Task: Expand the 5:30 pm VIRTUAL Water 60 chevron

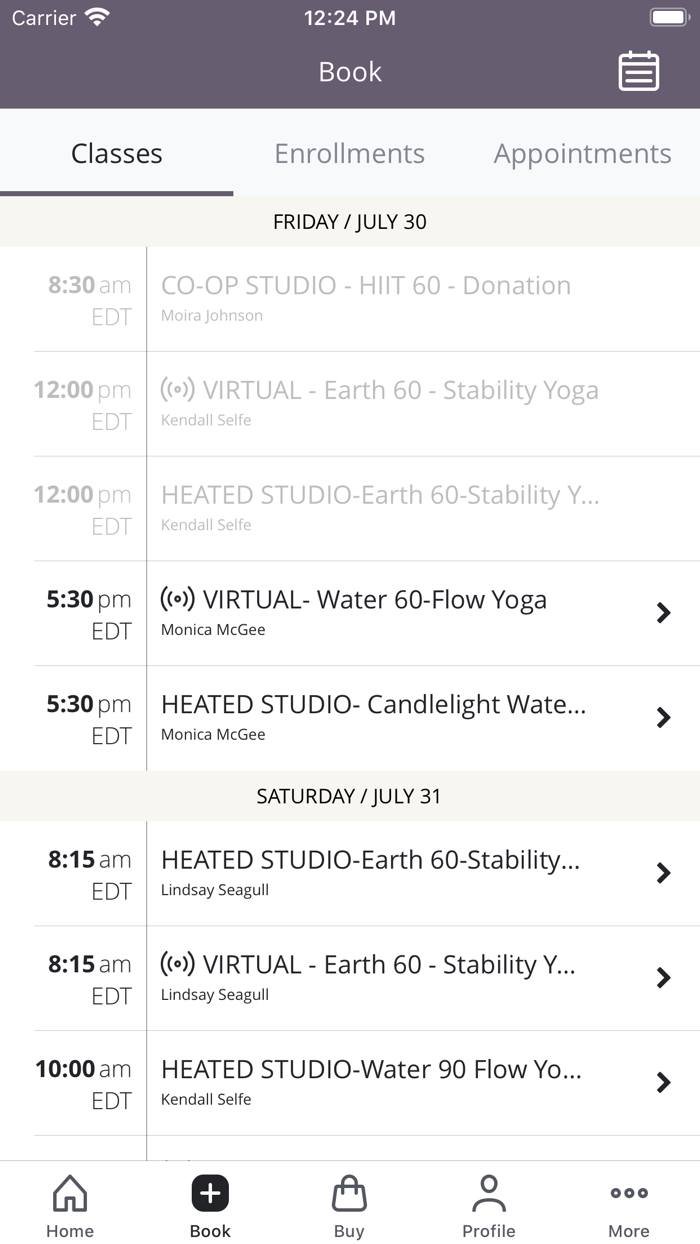Action: (664, 613)
